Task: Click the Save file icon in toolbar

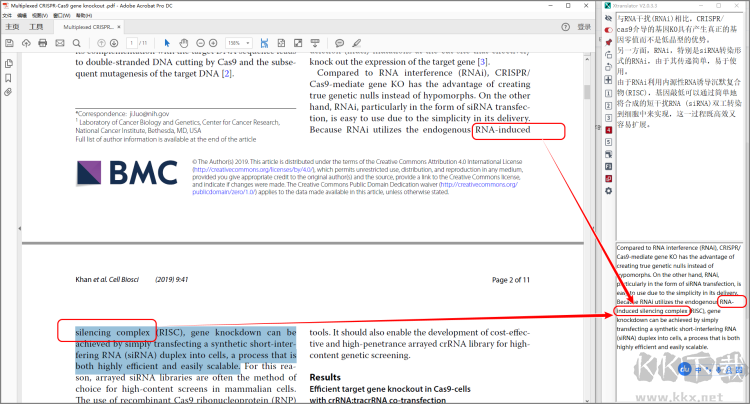Action: click(x=9, y=43)
